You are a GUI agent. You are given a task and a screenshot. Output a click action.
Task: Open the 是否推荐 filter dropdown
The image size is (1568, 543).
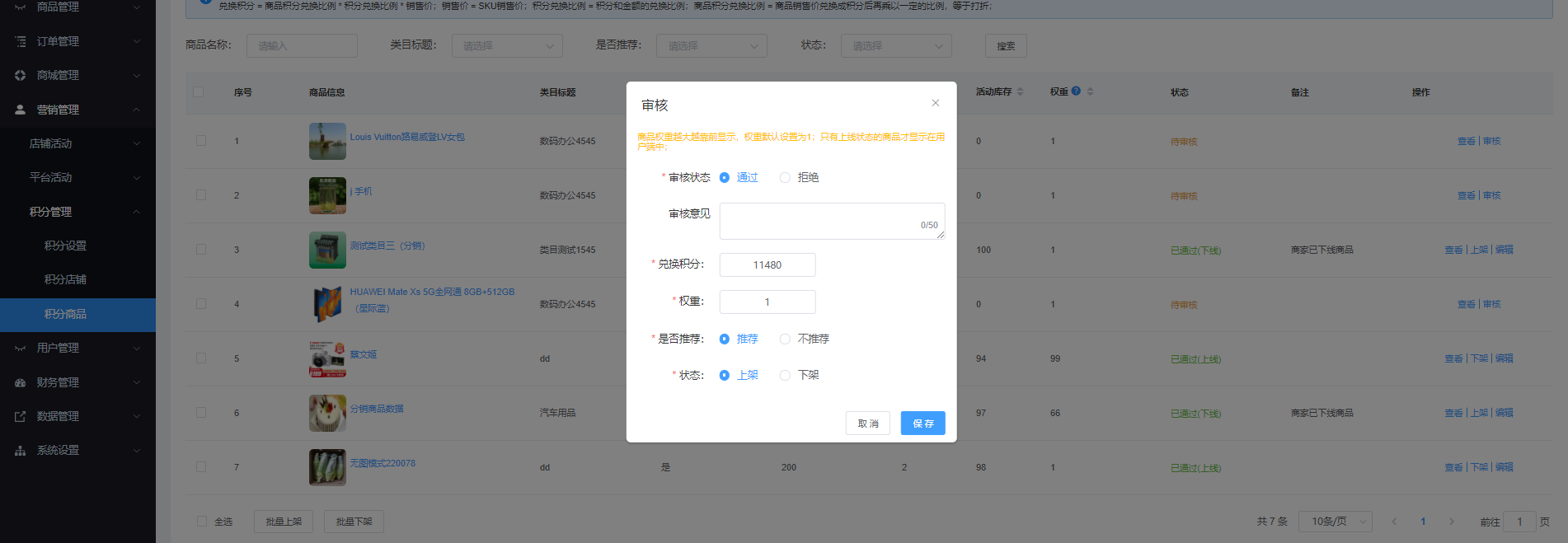[711, 46]
